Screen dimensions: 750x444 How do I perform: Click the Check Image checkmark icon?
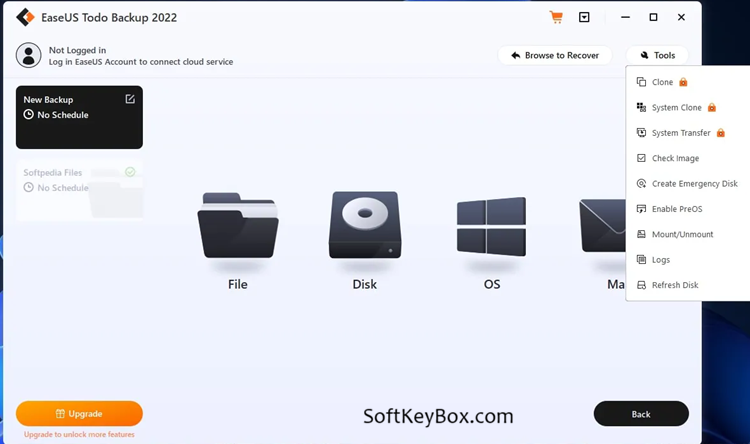pos(641,158)
